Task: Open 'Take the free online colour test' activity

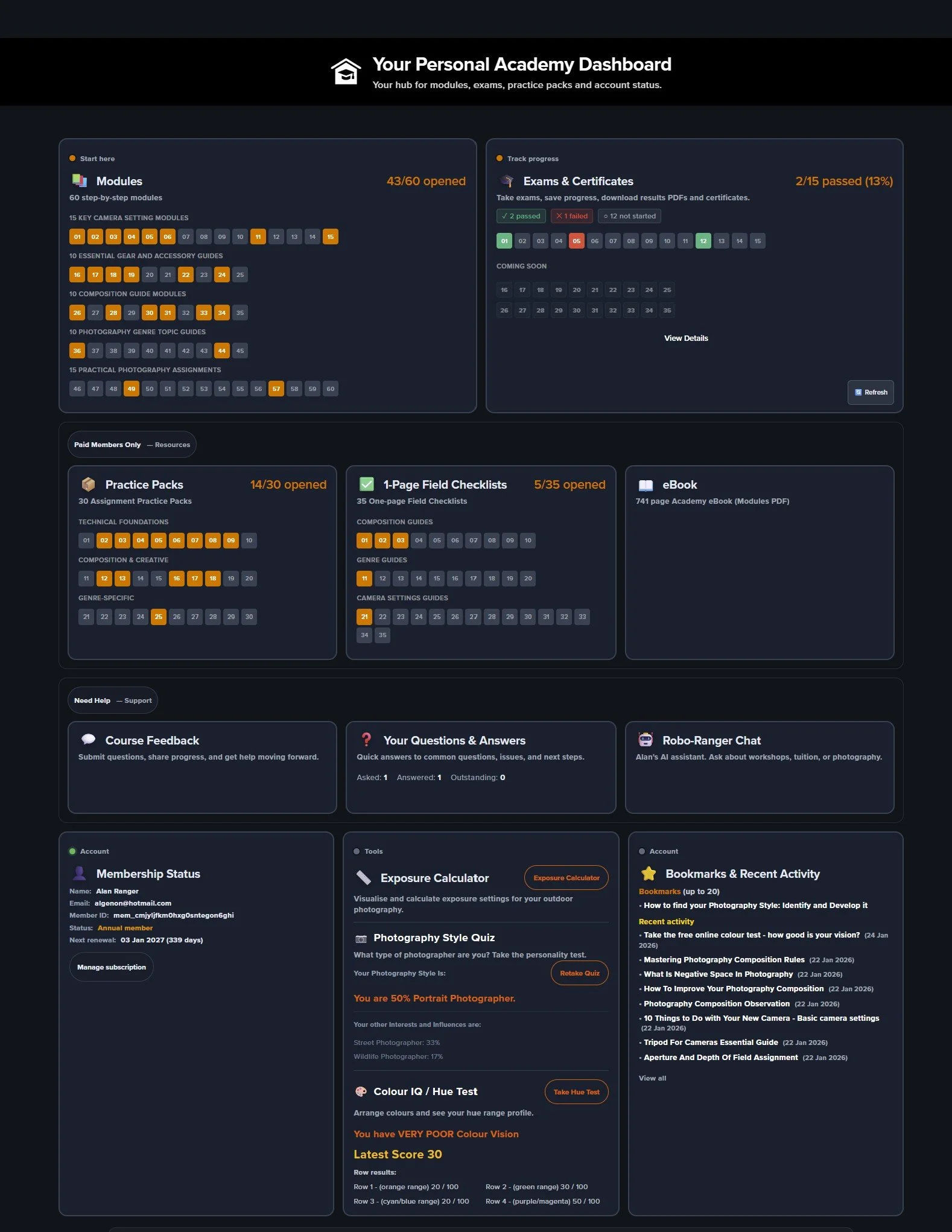Action: (752, 935)
